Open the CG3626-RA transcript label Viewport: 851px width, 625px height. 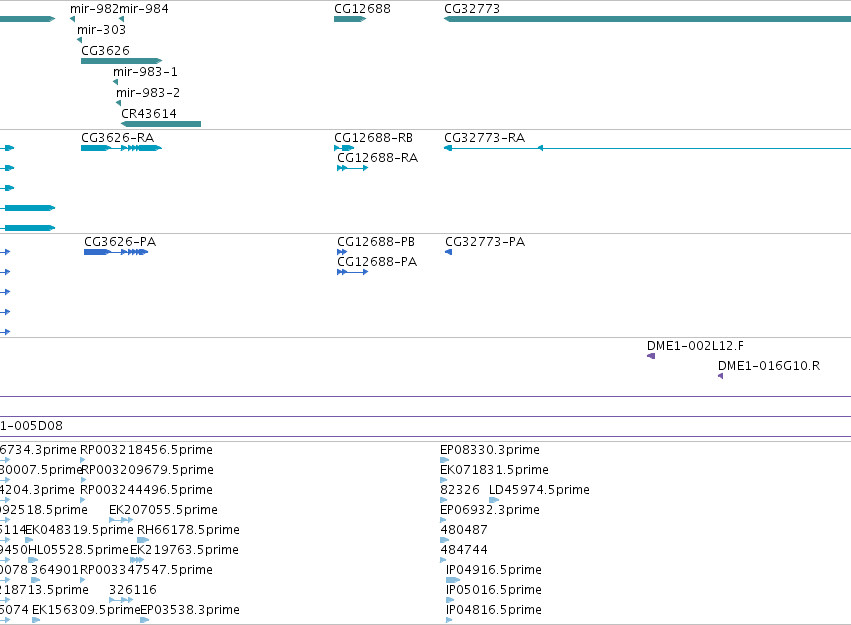point(117,138)
